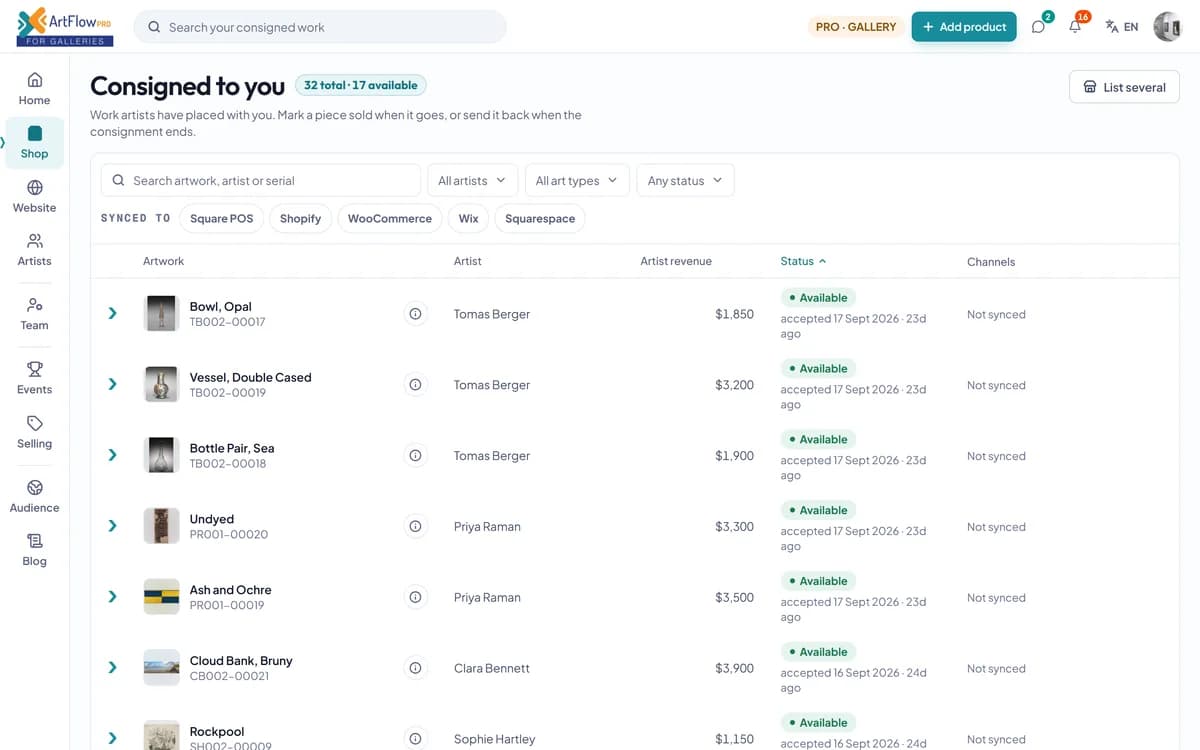Screen dimensions: 1200x750
Task: Open Website section in sidebar
Action: click(x=35, y=196)
